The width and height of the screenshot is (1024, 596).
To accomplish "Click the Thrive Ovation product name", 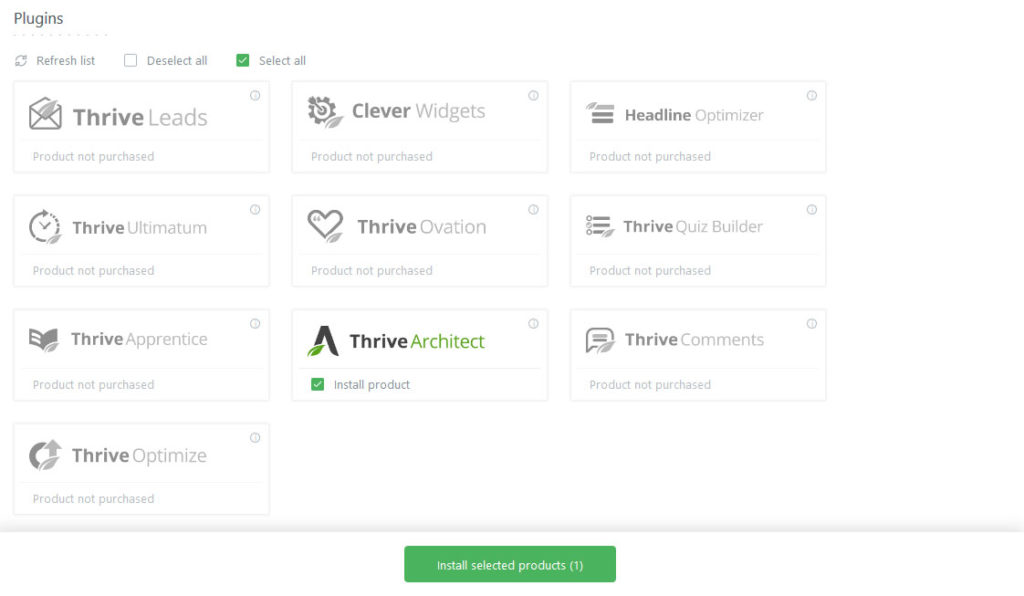I will pyautogui.click(x=422, y=227).
